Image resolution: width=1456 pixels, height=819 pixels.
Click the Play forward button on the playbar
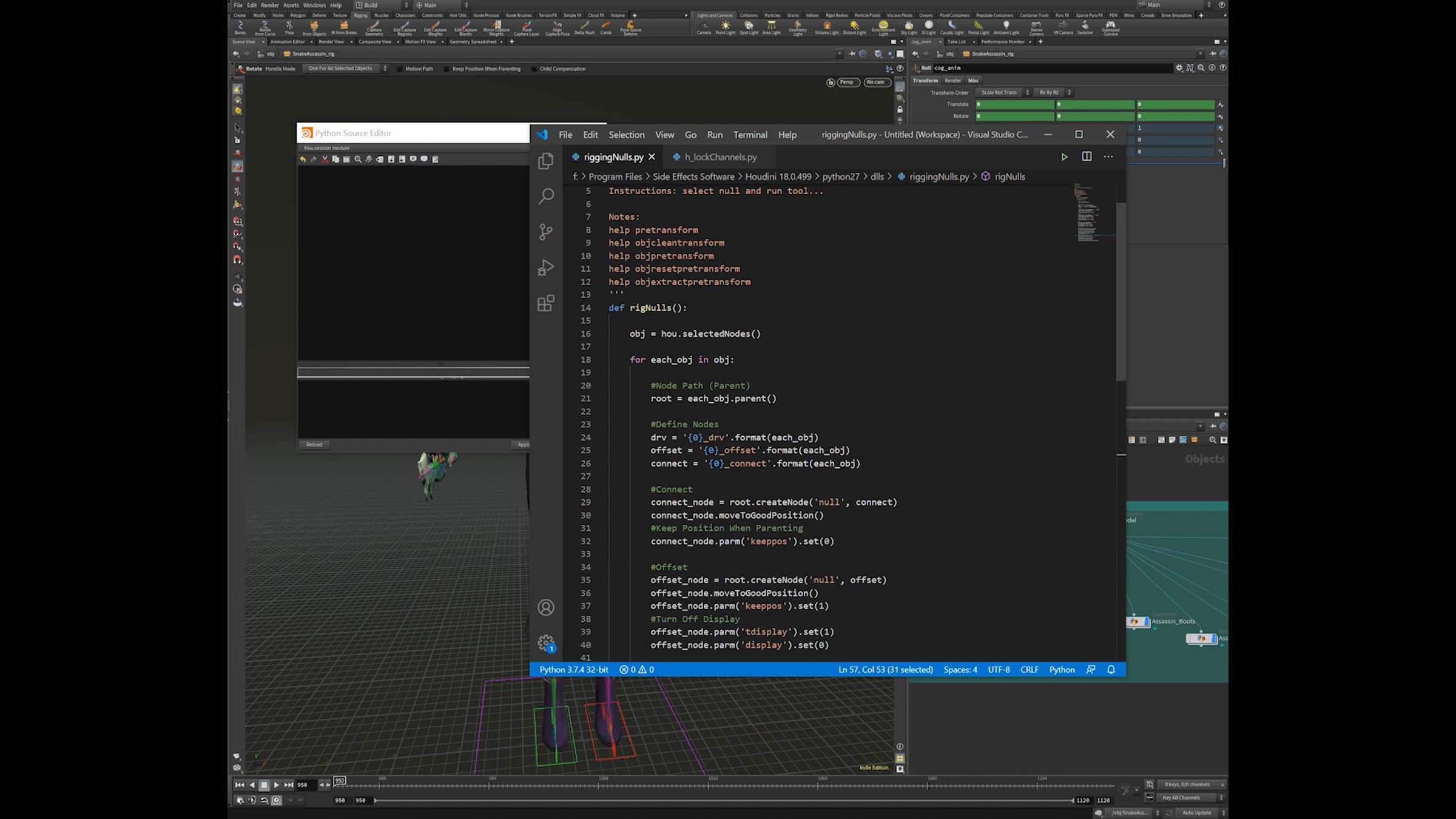(276, 785)
